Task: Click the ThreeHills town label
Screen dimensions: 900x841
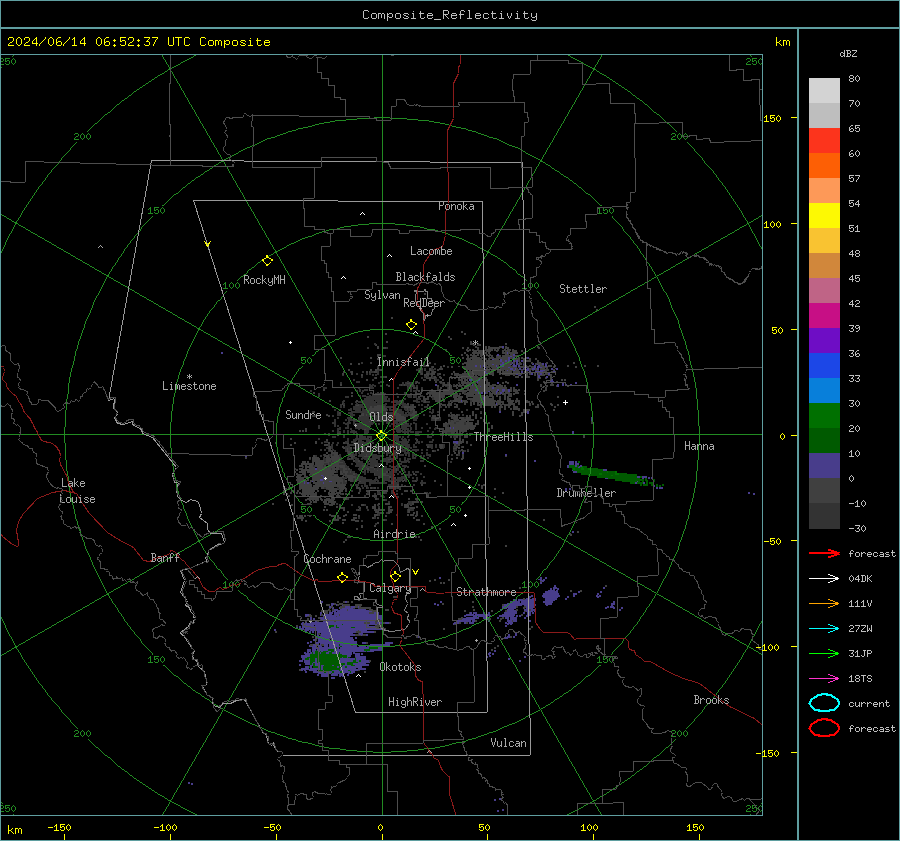Action: click(503, 437)
